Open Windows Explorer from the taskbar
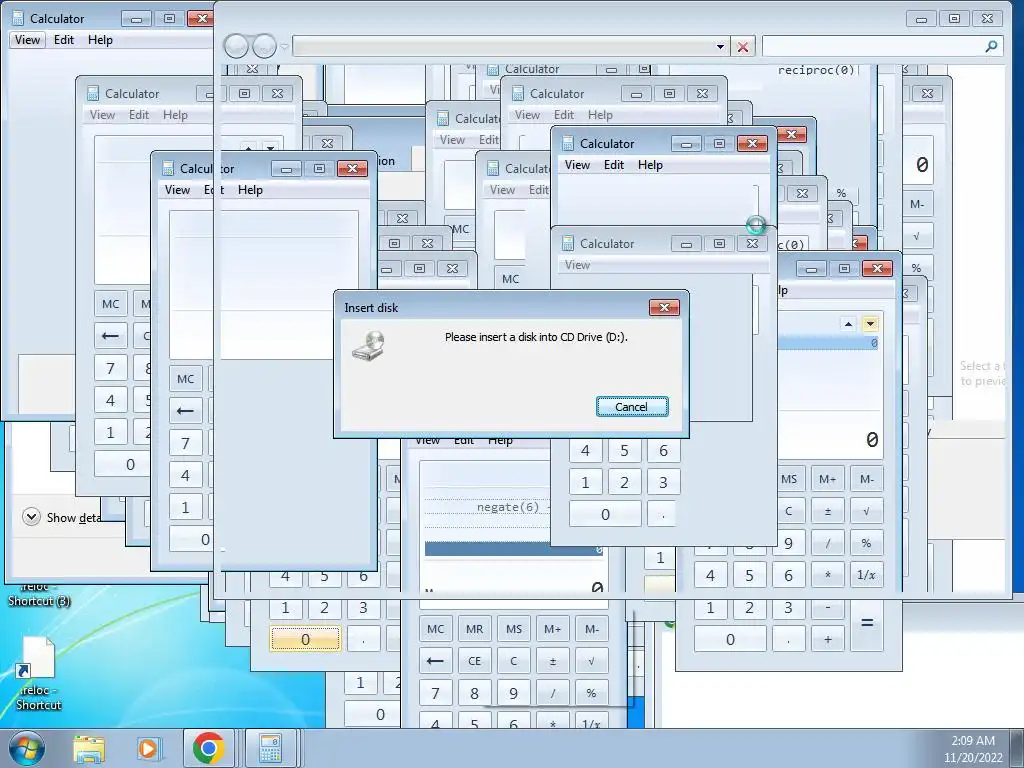1024x768 pixels. (89, 748)
